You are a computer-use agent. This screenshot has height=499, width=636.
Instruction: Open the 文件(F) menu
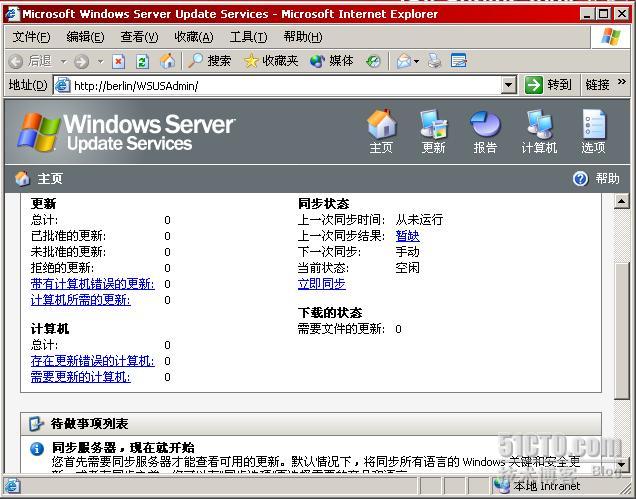(x=32, y=37)
